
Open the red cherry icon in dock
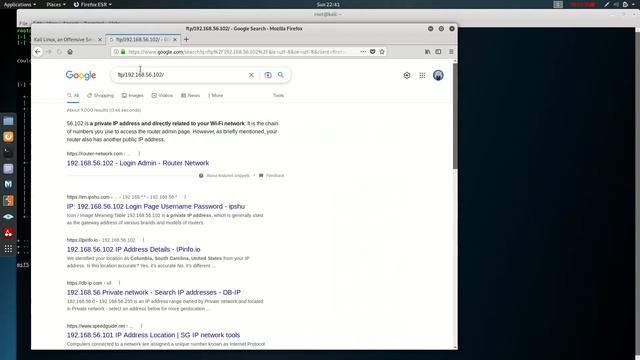tap(8, 233)
